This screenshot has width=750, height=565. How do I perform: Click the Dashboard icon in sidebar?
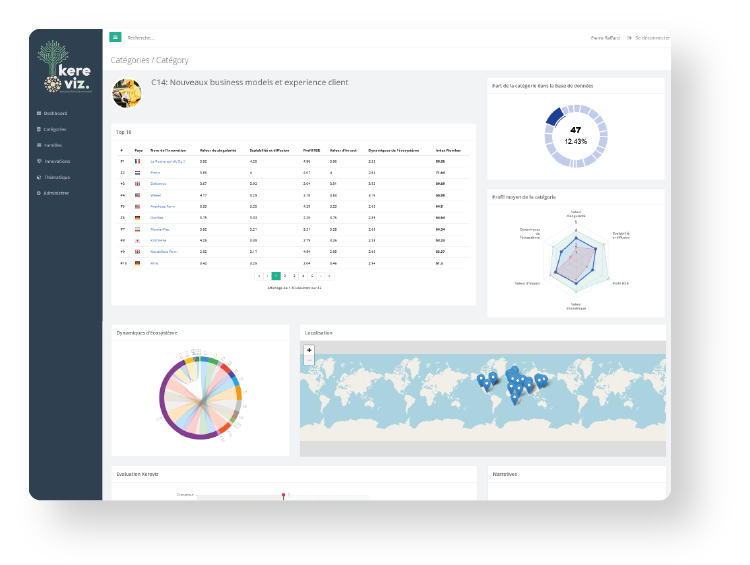(38, 113)
